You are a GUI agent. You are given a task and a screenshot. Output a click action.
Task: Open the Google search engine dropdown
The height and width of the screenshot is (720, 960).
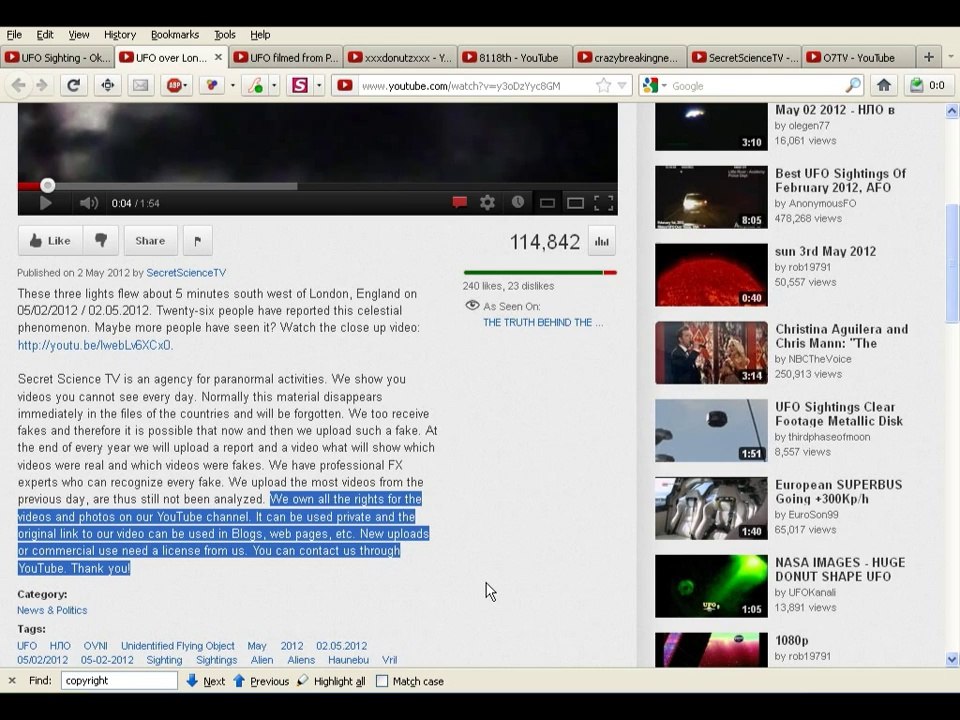[x=664, y=86]
